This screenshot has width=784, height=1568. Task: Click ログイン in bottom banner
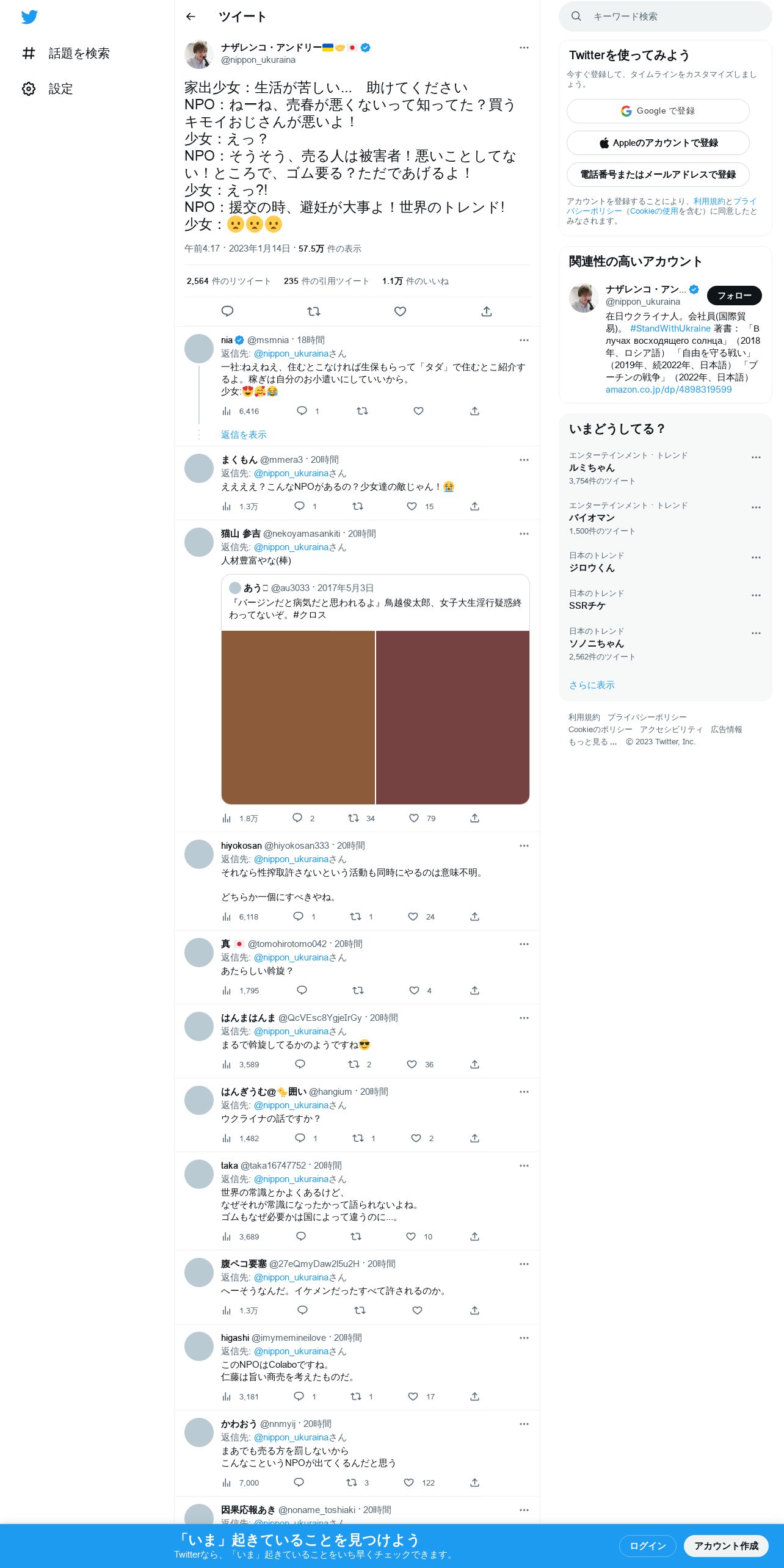[647, 1545]
